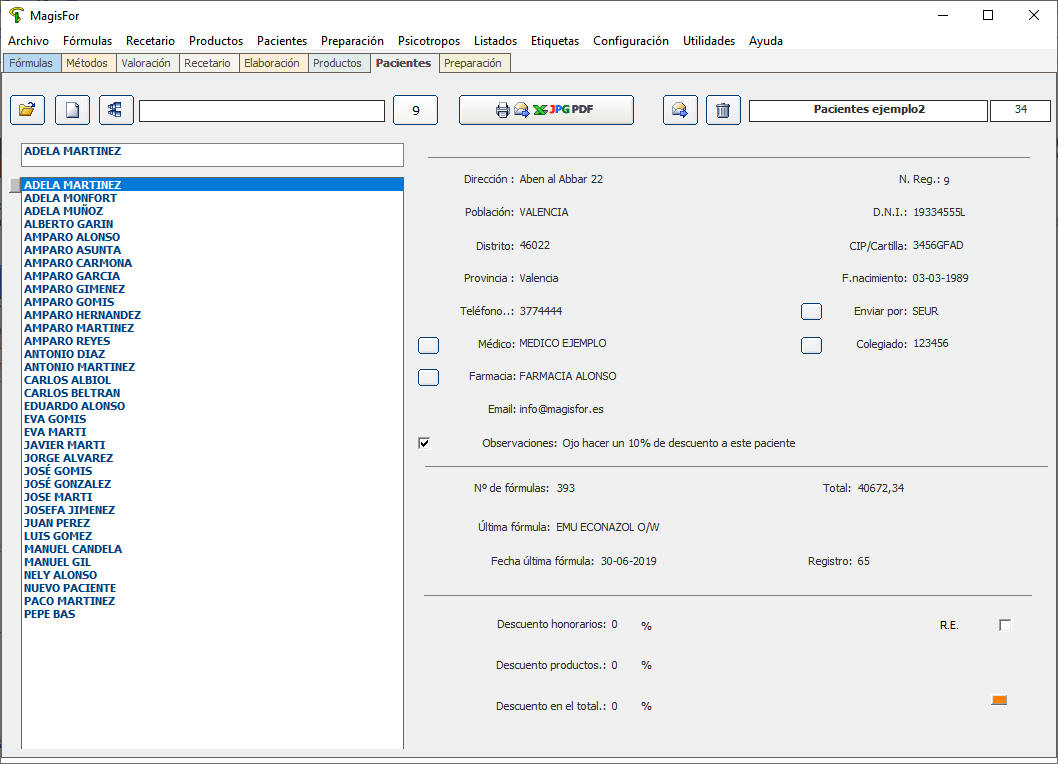Select patient NUEVO PACIENTE in list

click(70, 588)
